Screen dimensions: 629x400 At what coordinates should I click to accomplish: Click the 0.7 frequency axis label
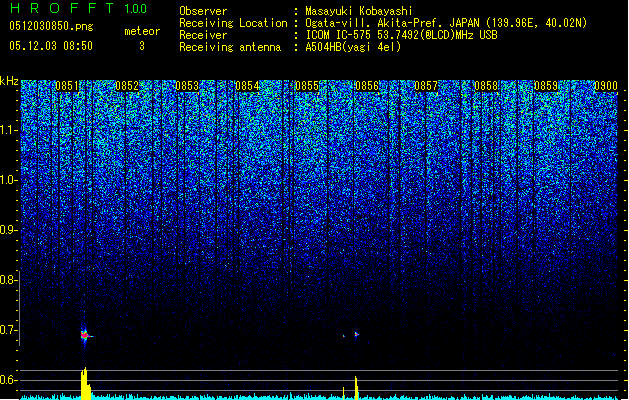(8, 330)
